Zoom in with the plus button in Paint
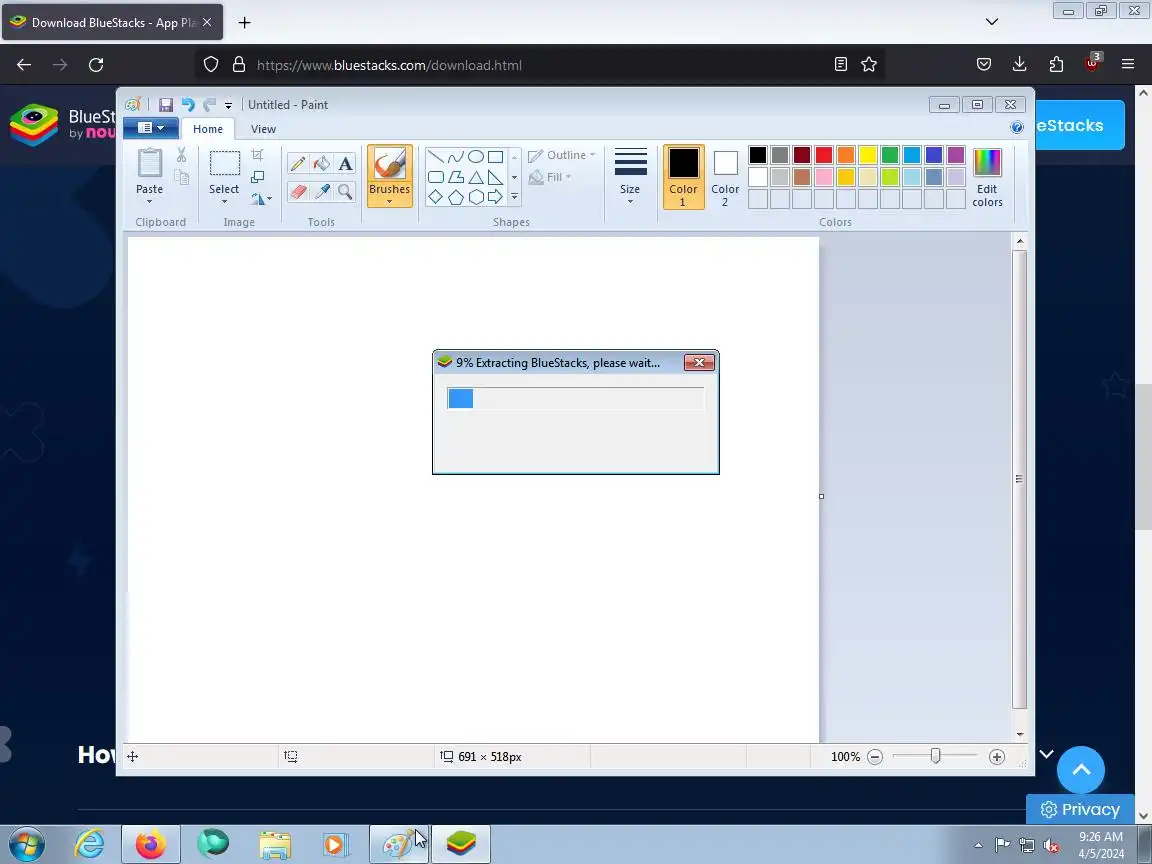Viewport: 1152px width, 864px height. (996, 757)
